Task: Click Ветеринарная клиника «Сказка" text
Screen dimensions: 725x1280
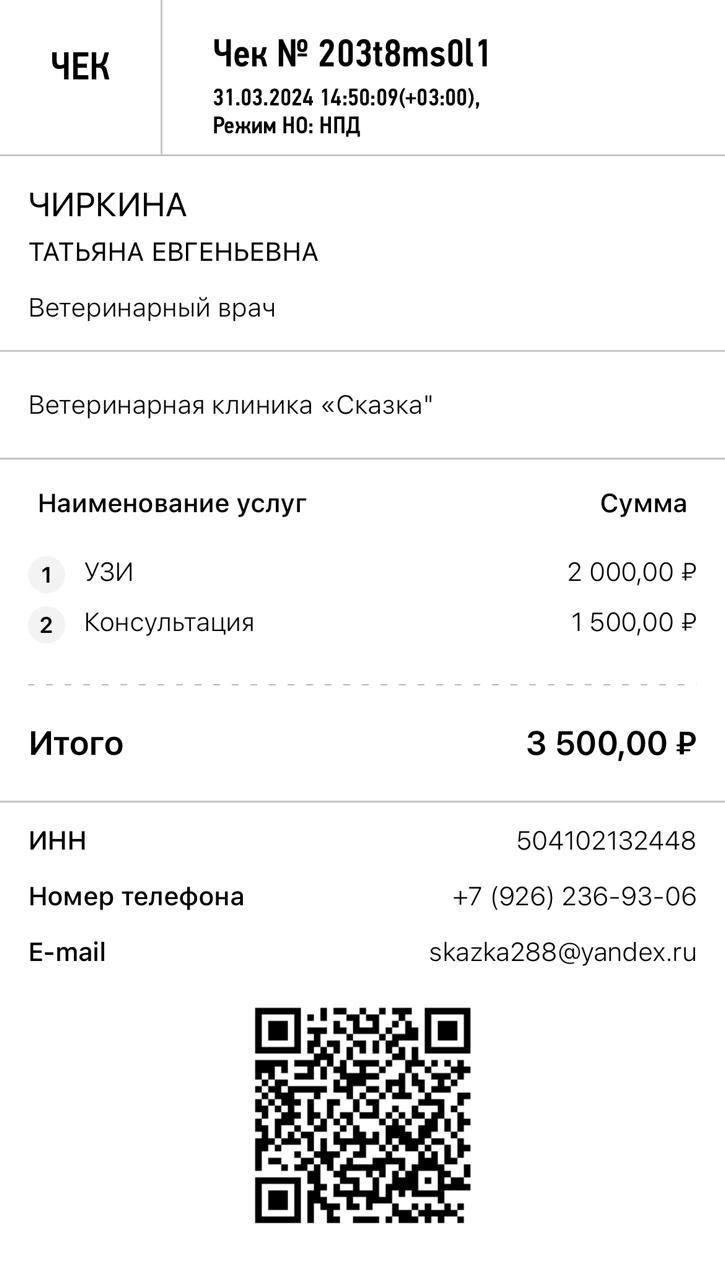Action: point(231,405)
